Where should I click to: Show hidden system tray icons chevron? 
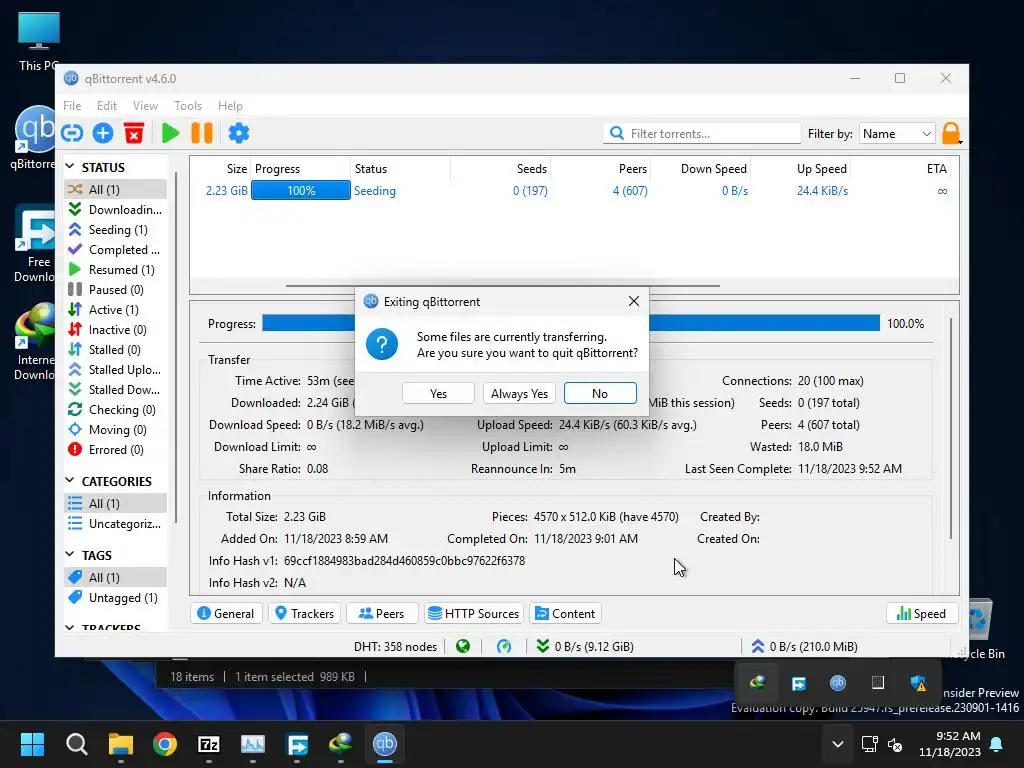click(837, 744)
